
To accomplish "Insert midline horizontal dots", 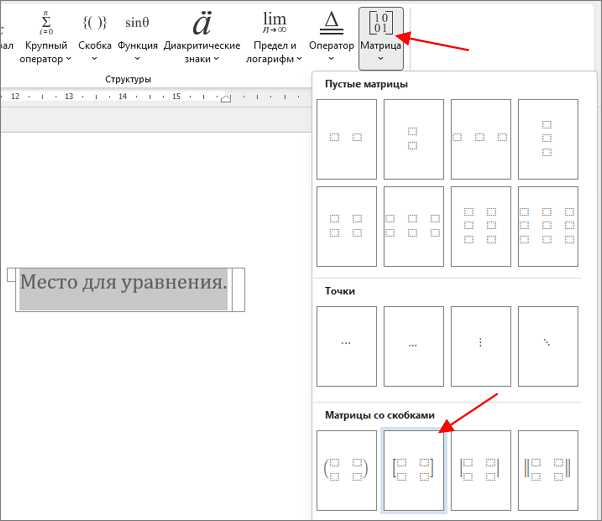I will [346, 346].
